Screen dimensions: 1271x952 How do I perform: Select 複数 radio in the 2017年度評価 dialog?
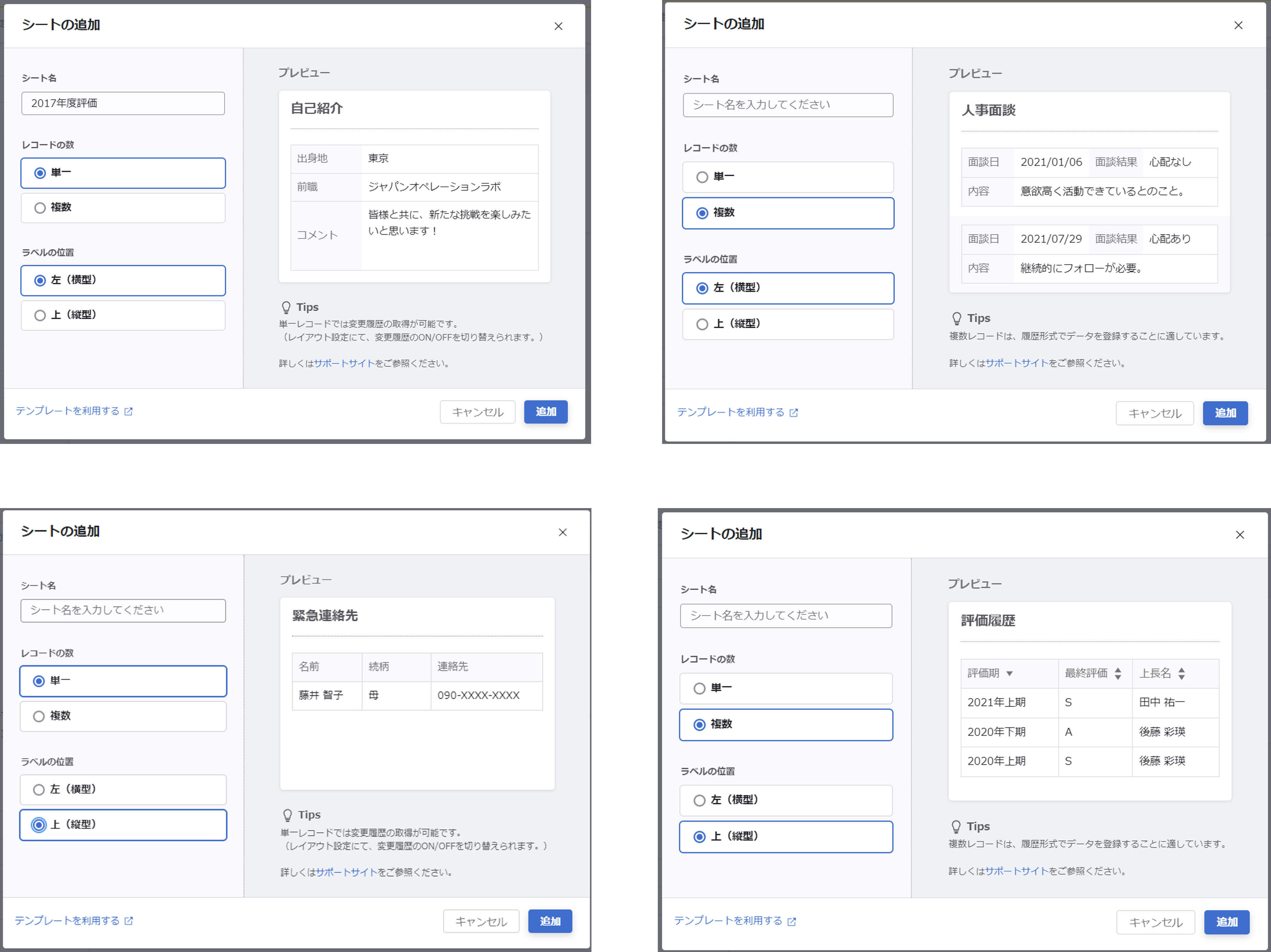point(40,208)
